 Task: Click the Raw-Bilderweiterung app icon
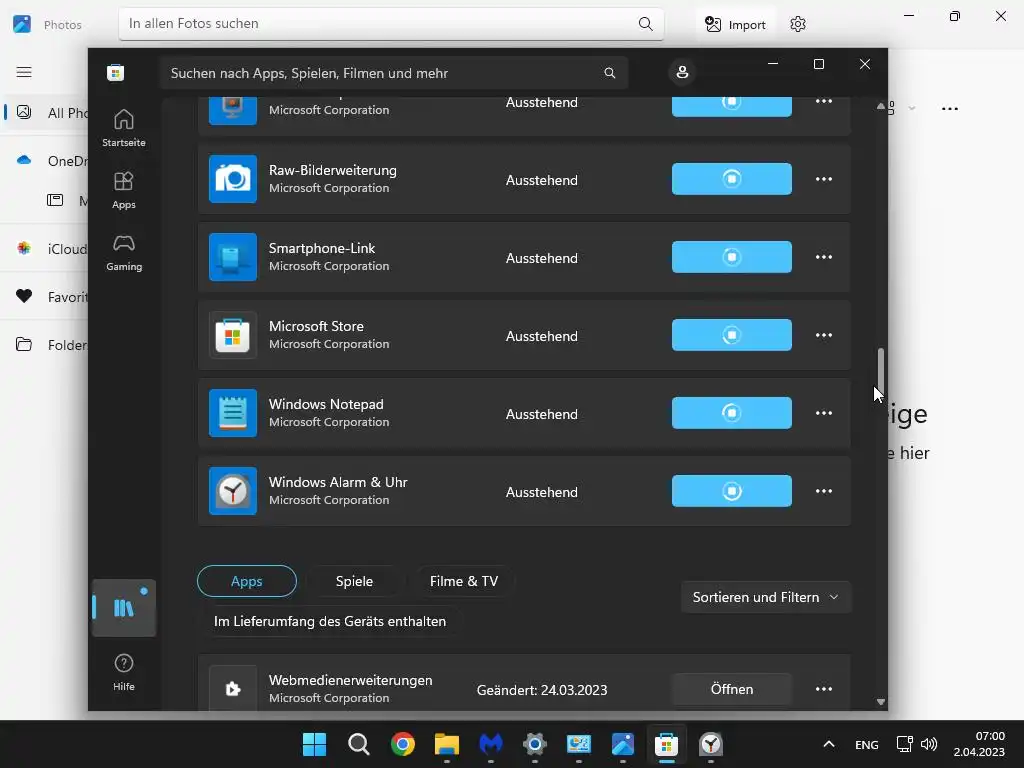233,179
